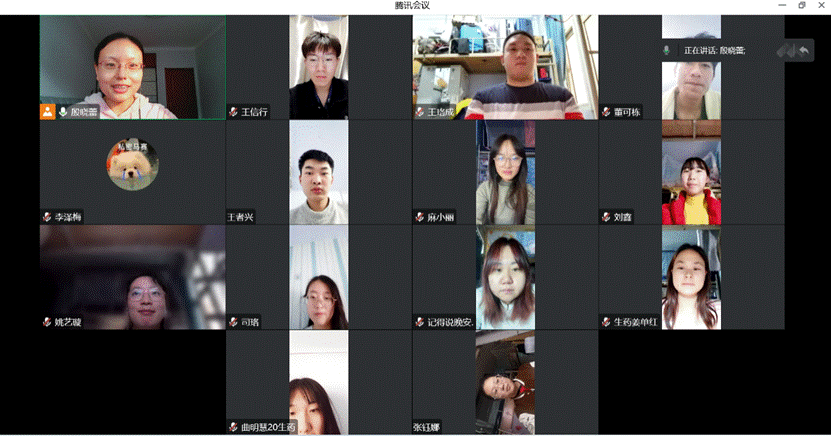Click the green mic icon in the speaking bar
The width and height of the screenshot is (831, 436).
click(667, 50)
